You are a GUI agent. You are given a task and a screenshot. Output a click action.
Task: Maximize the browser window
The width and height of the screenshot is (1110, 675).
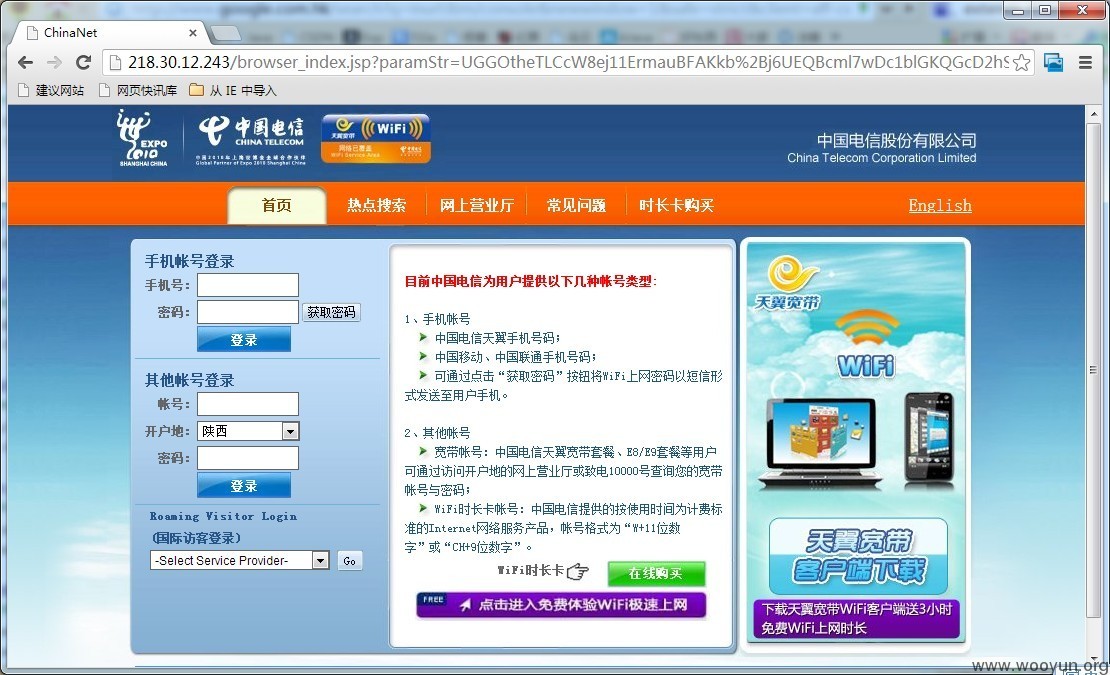[1046, 10]
